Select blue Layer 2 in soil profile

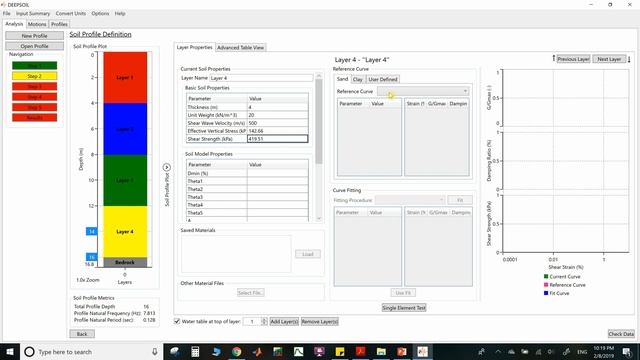pyautogui.click(x=125, y=129)
